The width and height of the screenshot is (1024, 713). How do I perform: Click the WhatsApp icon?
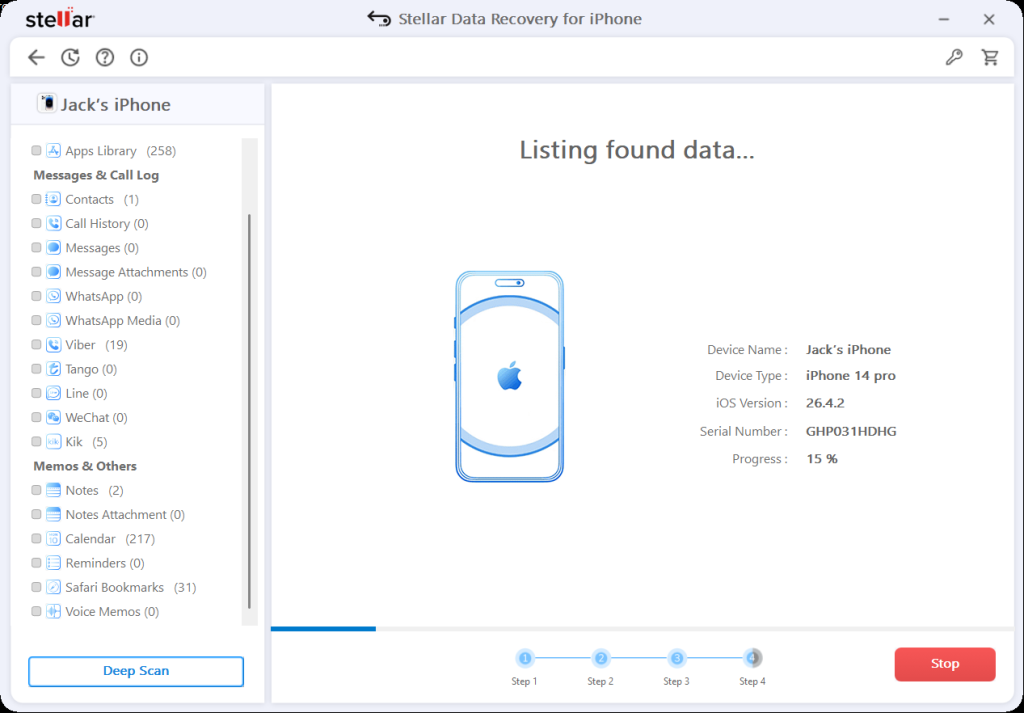54,296
